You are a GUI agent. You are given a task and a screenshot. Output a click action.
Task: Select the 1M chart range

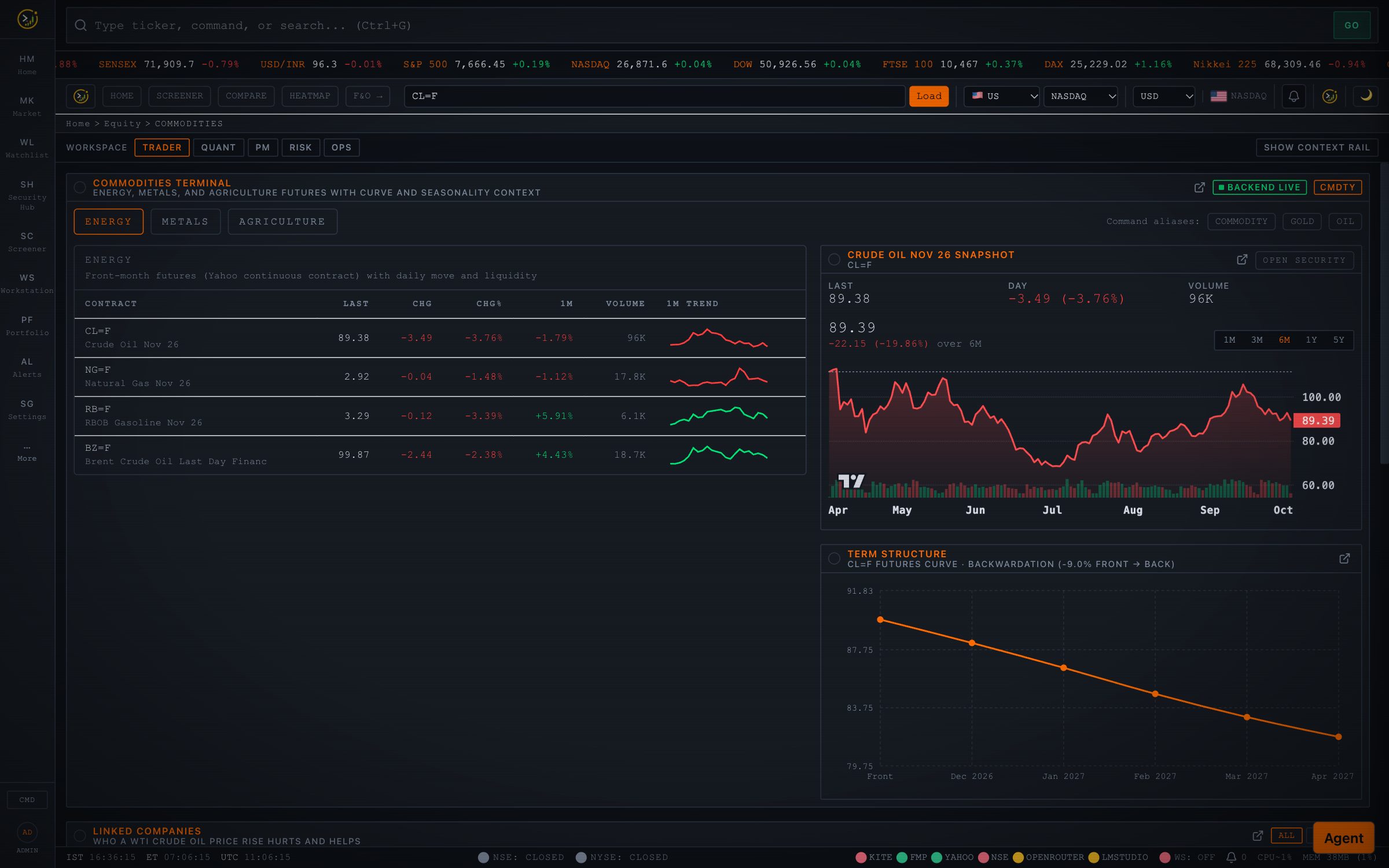[1229, 340]
